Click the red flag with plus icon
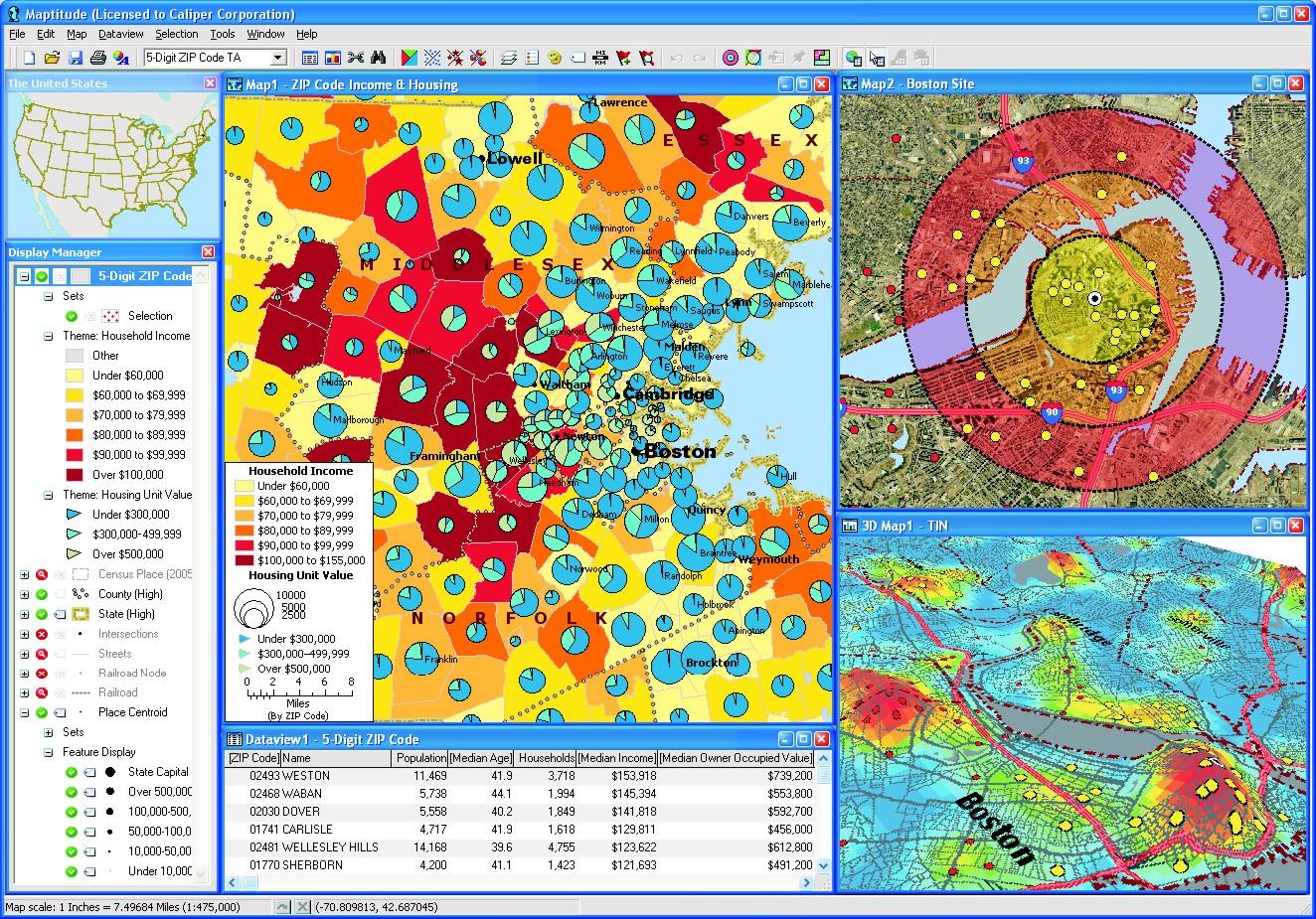 coord(623,58)
